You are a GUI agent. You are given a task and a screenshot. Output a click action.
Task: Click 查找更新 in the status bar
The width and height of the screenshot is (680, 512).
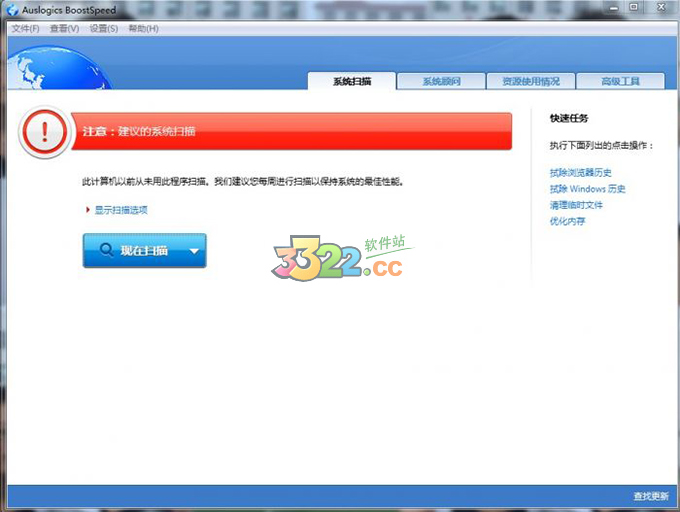[x=651, y=496]
